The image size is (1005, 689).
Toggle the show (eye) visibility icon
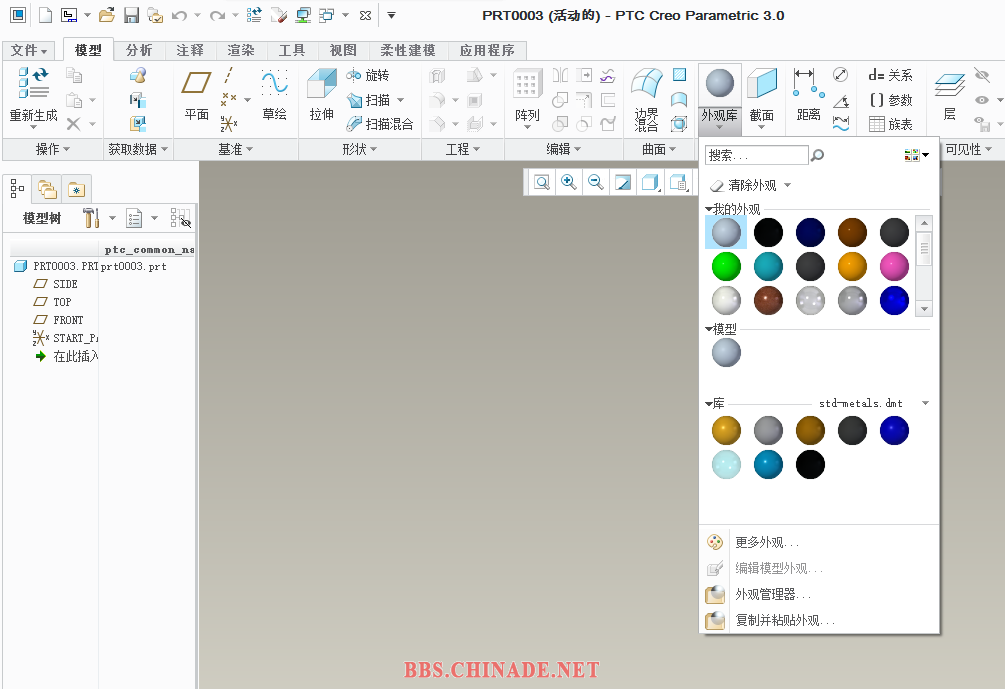981,100
